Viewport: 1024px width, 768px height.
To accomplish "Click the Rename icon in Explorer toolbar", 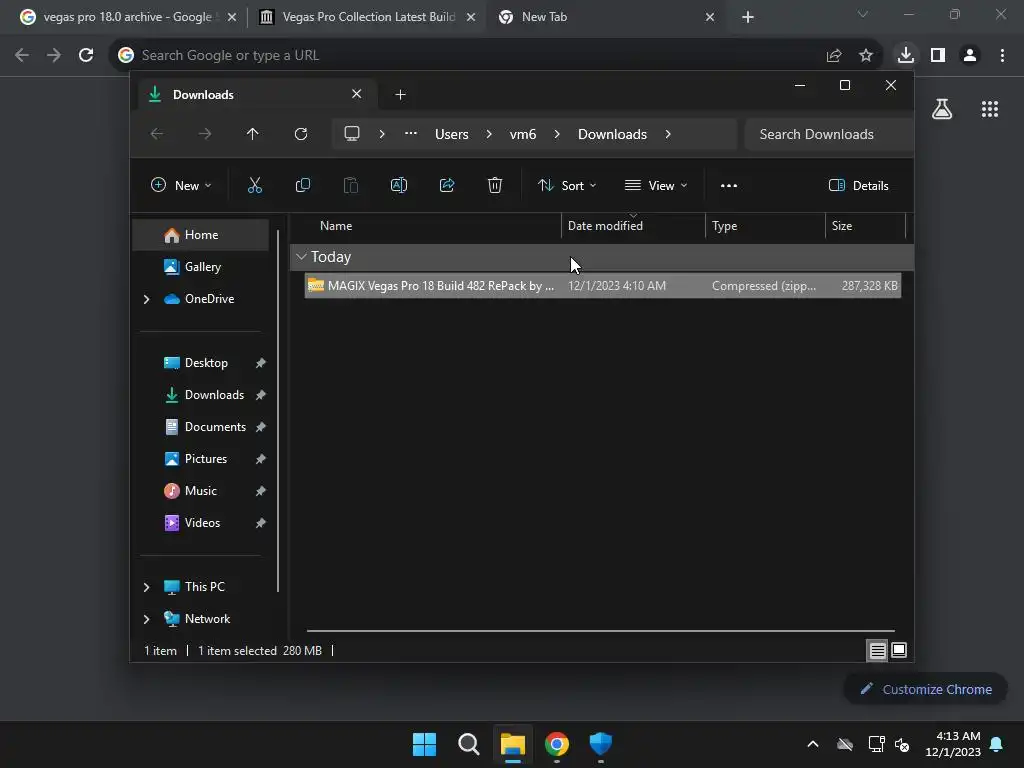I will 398,185.
